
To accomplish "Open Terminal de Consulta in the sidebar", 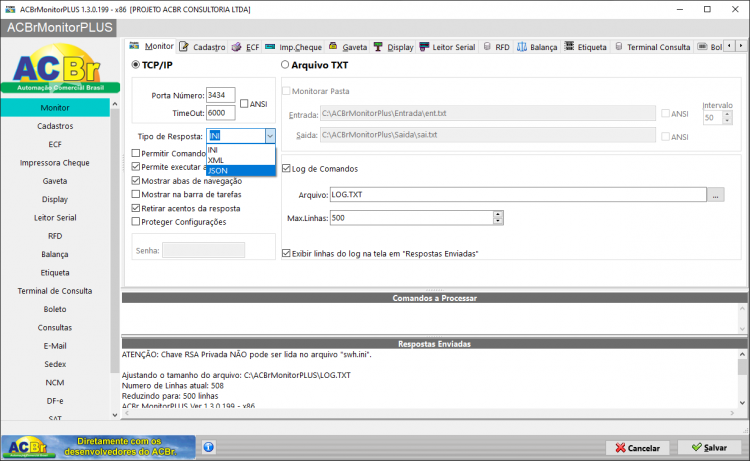I will (55, 291).
